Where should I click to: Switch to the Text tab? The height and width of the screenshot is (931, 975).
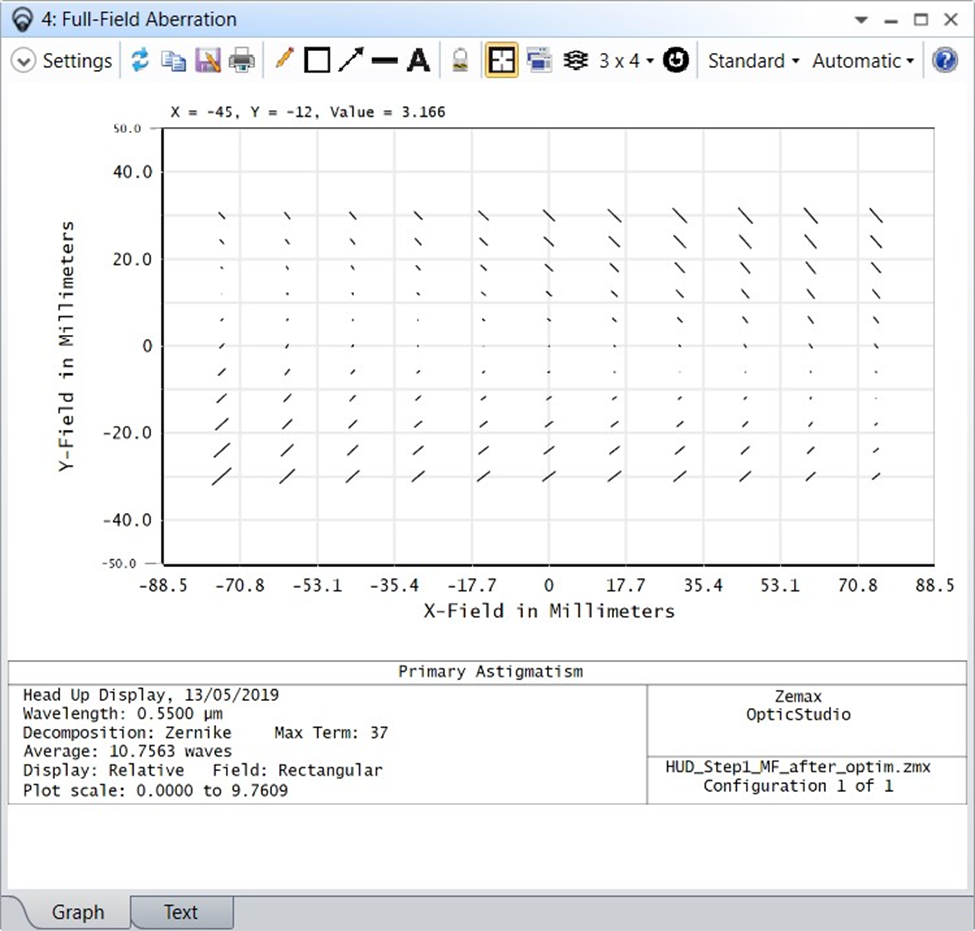point(181,912)
